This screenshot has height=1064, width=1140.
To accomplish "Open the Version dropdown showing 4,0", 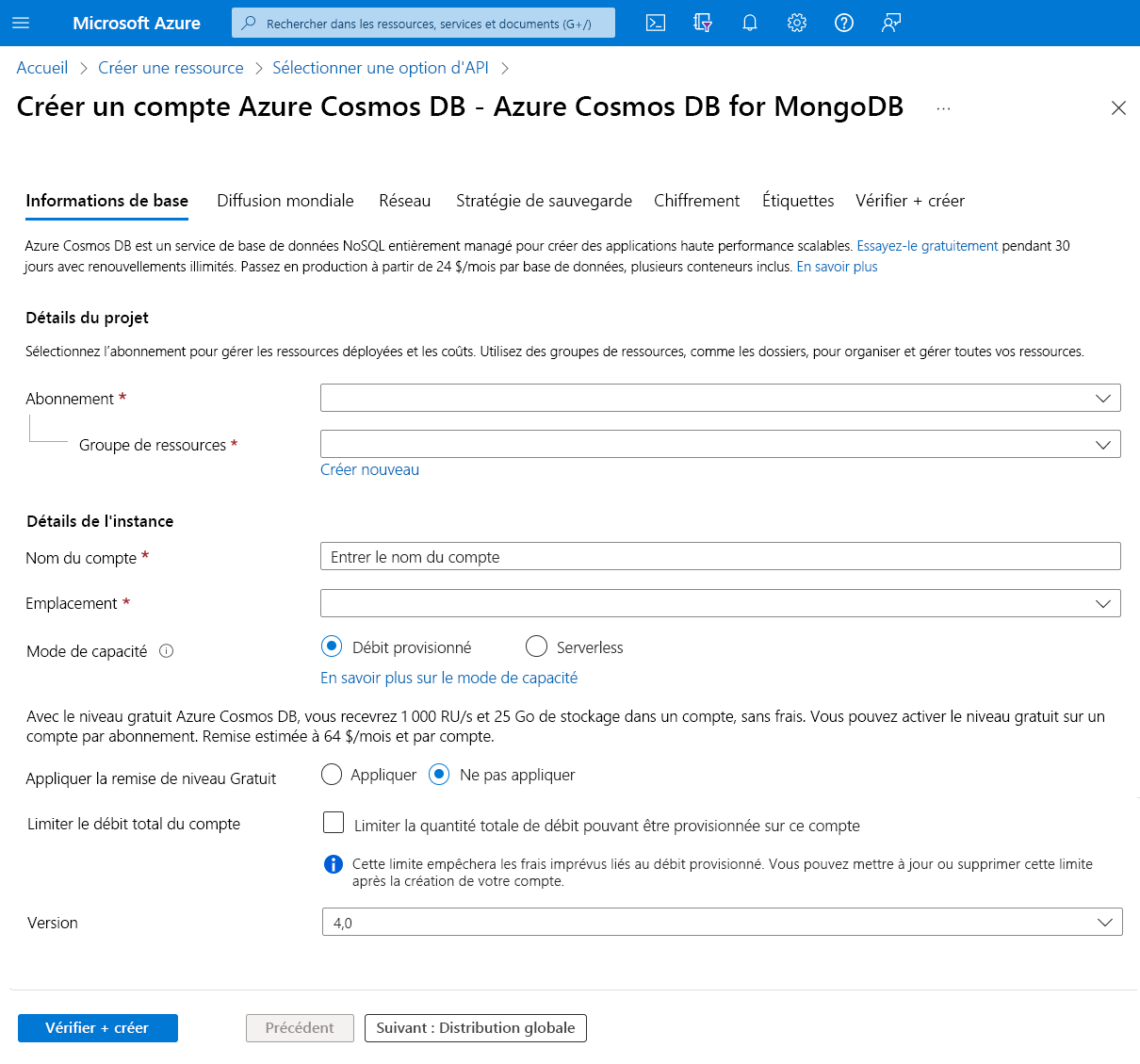I will pos(723,922).
